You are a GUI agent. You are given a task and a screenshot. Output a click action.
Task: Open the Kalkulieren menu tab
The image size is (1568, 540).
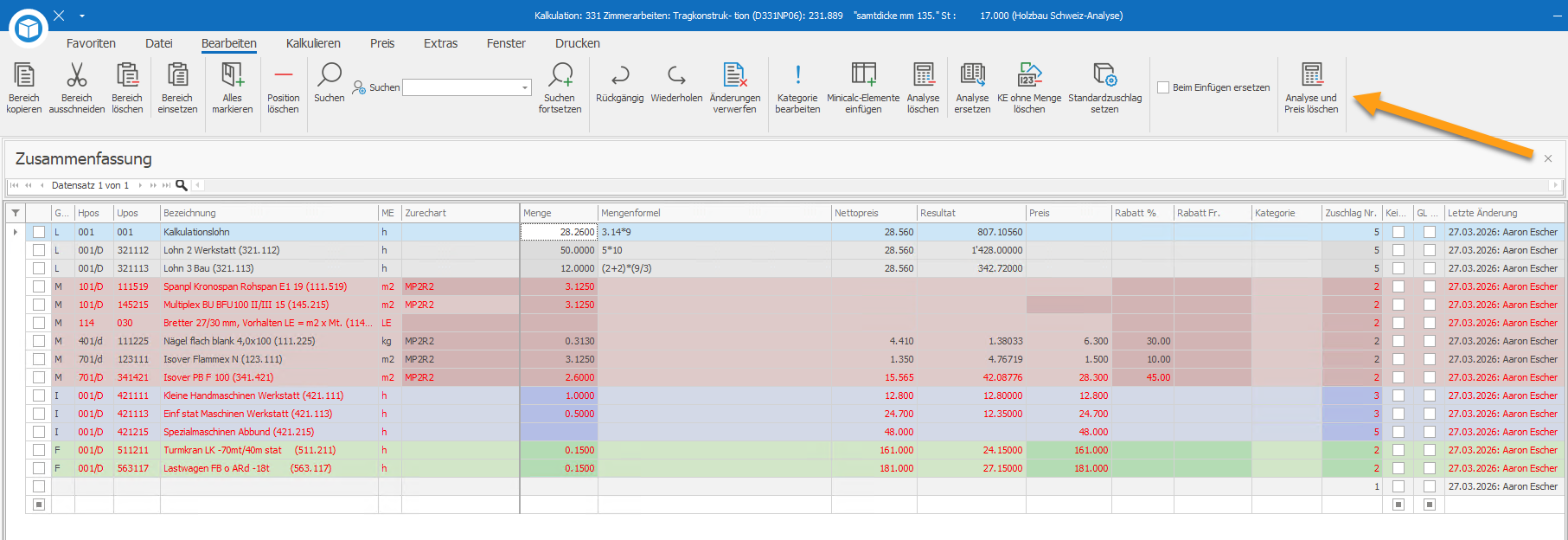(313, 43)
